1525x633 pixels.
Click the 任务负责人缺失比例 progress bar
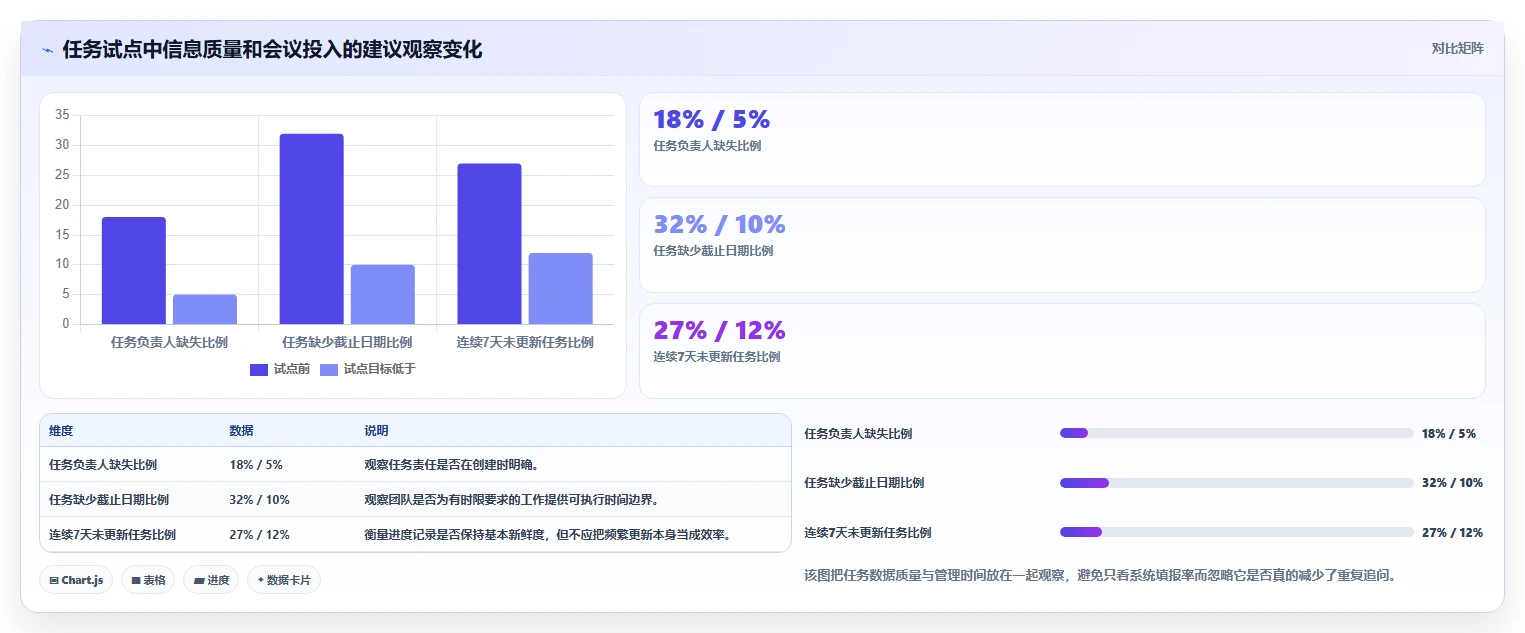tap(1236, 433)
